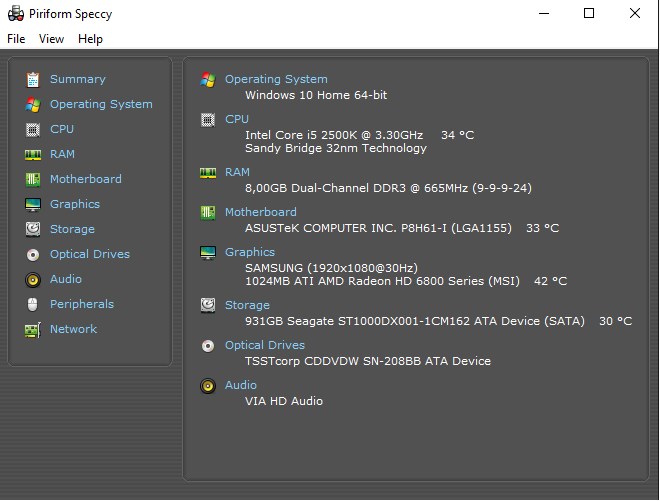Open the Motherboard heading link in summary
This screenshot has width=660, height=501.
tap(261, 212)
